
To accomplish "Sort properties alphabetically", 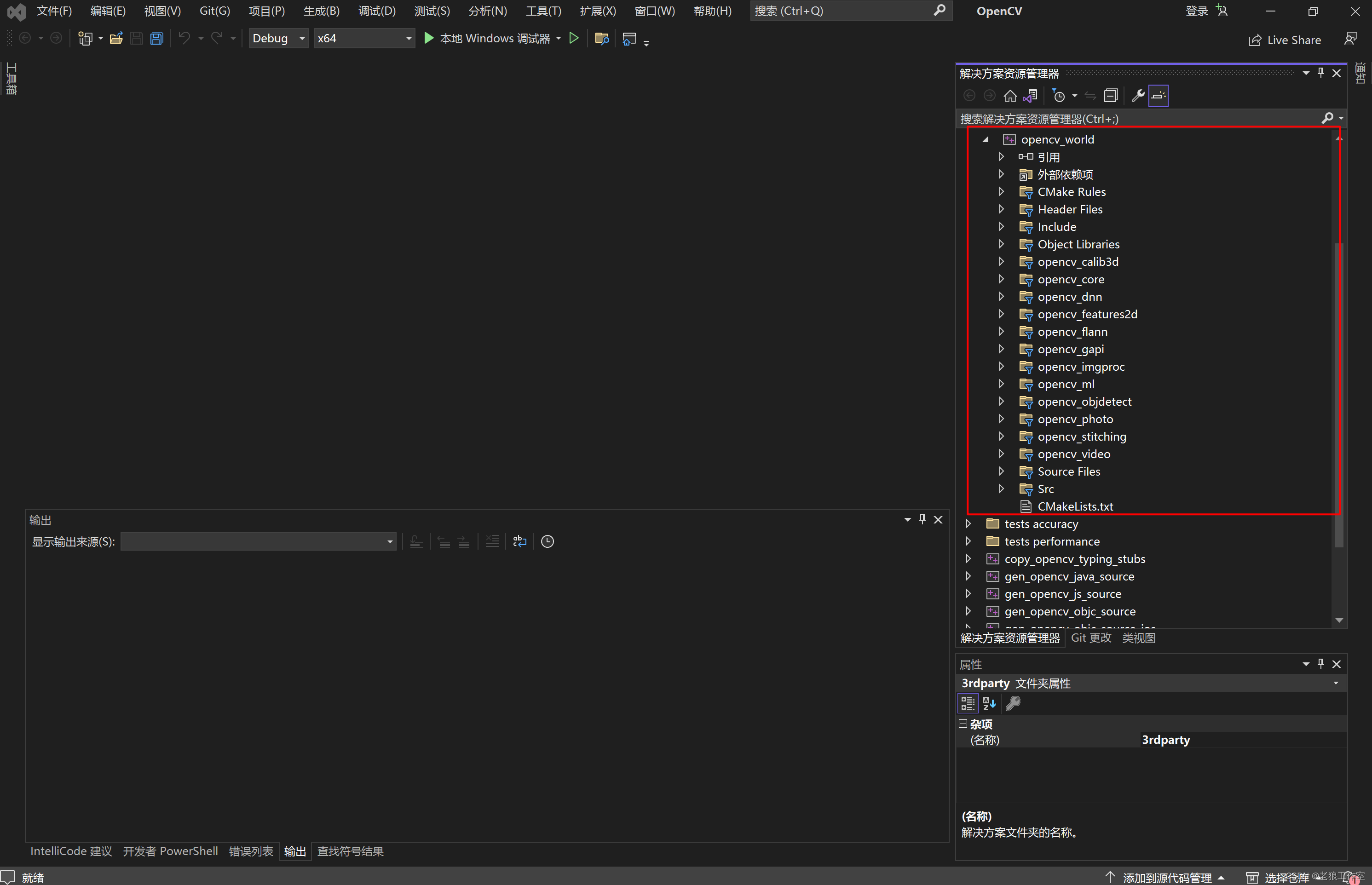I will [x=989, y=703].
